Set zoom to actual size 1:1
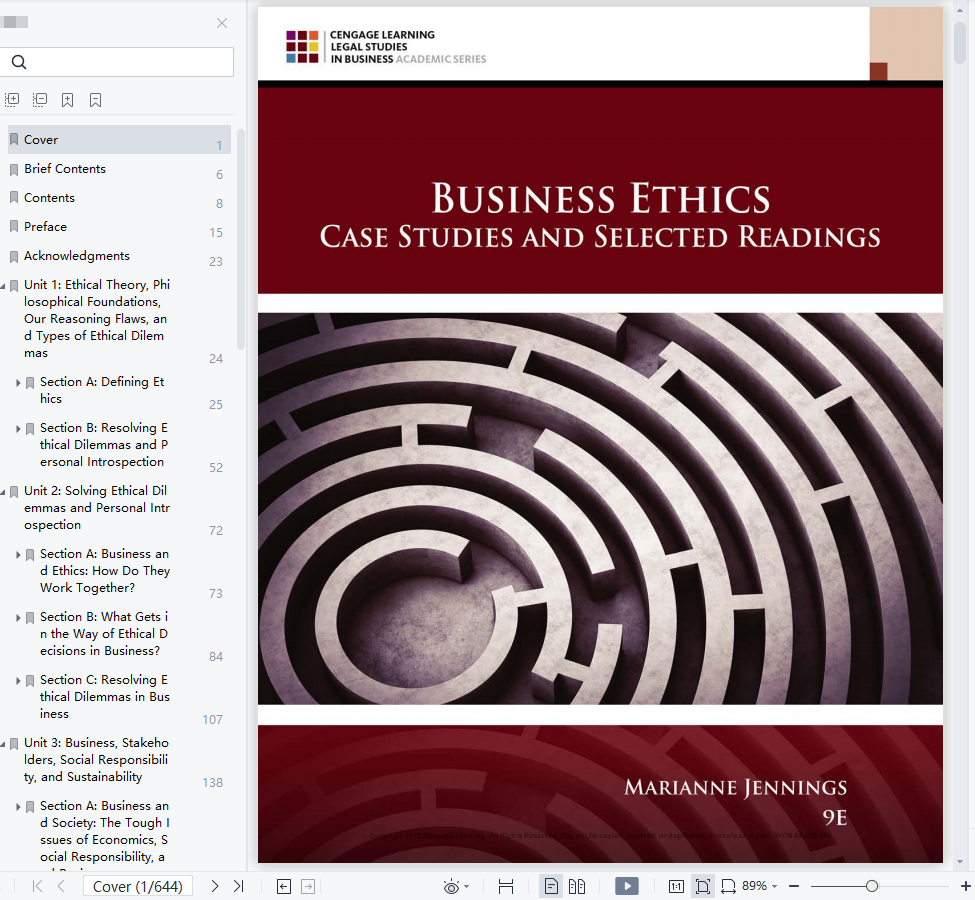Screen dimensions: 975x900 coord(677,886)
